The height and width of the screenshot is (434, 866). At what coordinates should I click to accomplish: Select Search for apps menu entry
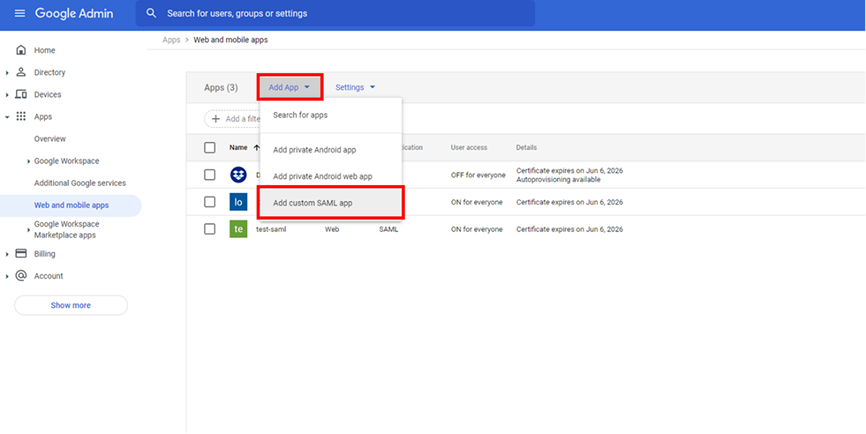pos(300,115)
